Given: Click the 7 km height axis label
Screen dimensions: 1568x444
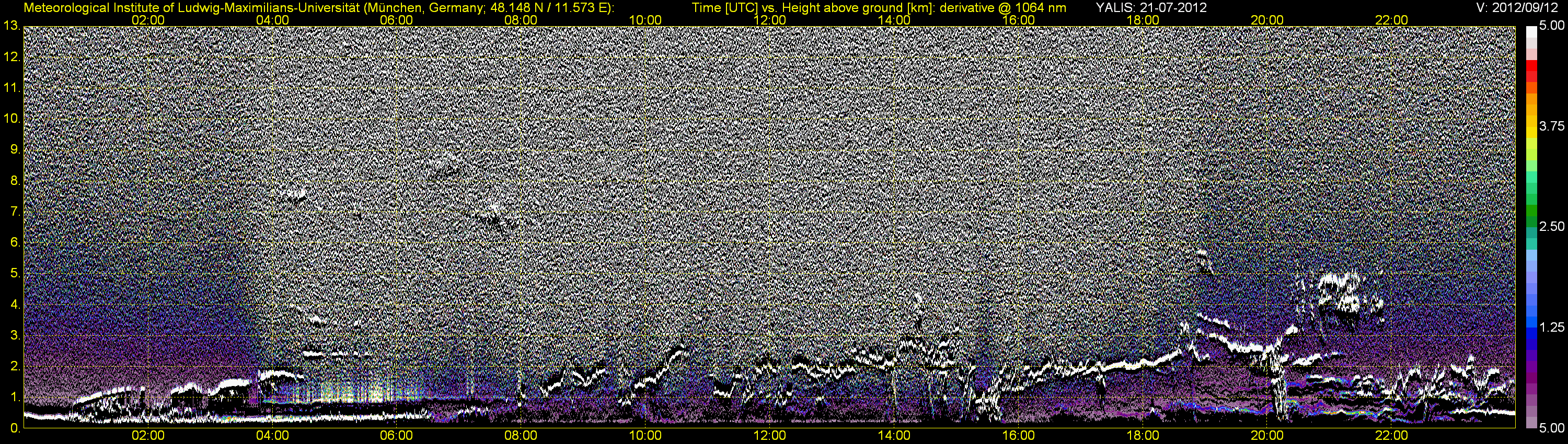Looking at the screenshot, I should pos(15,212).
